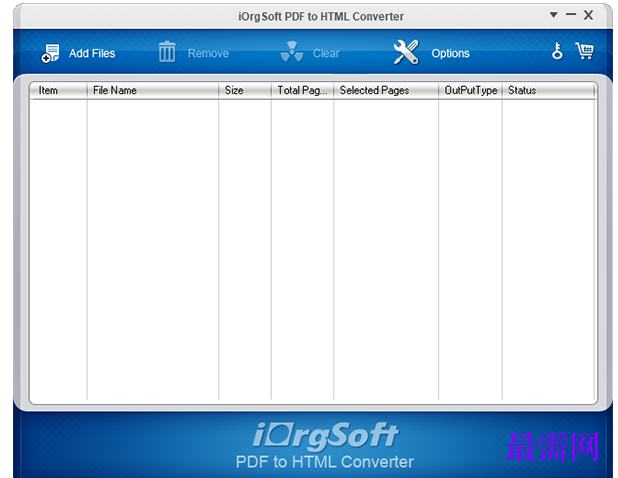Click the Clear label

point(326,53)
